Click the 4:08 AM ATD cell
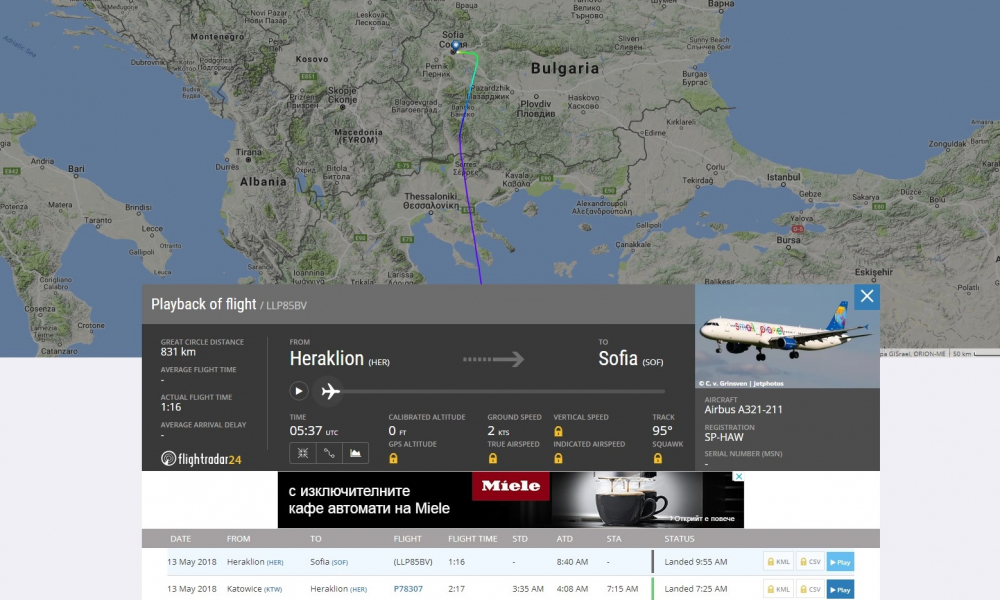1000x600 pixels. pyautogui.click(x=572, y=589)
